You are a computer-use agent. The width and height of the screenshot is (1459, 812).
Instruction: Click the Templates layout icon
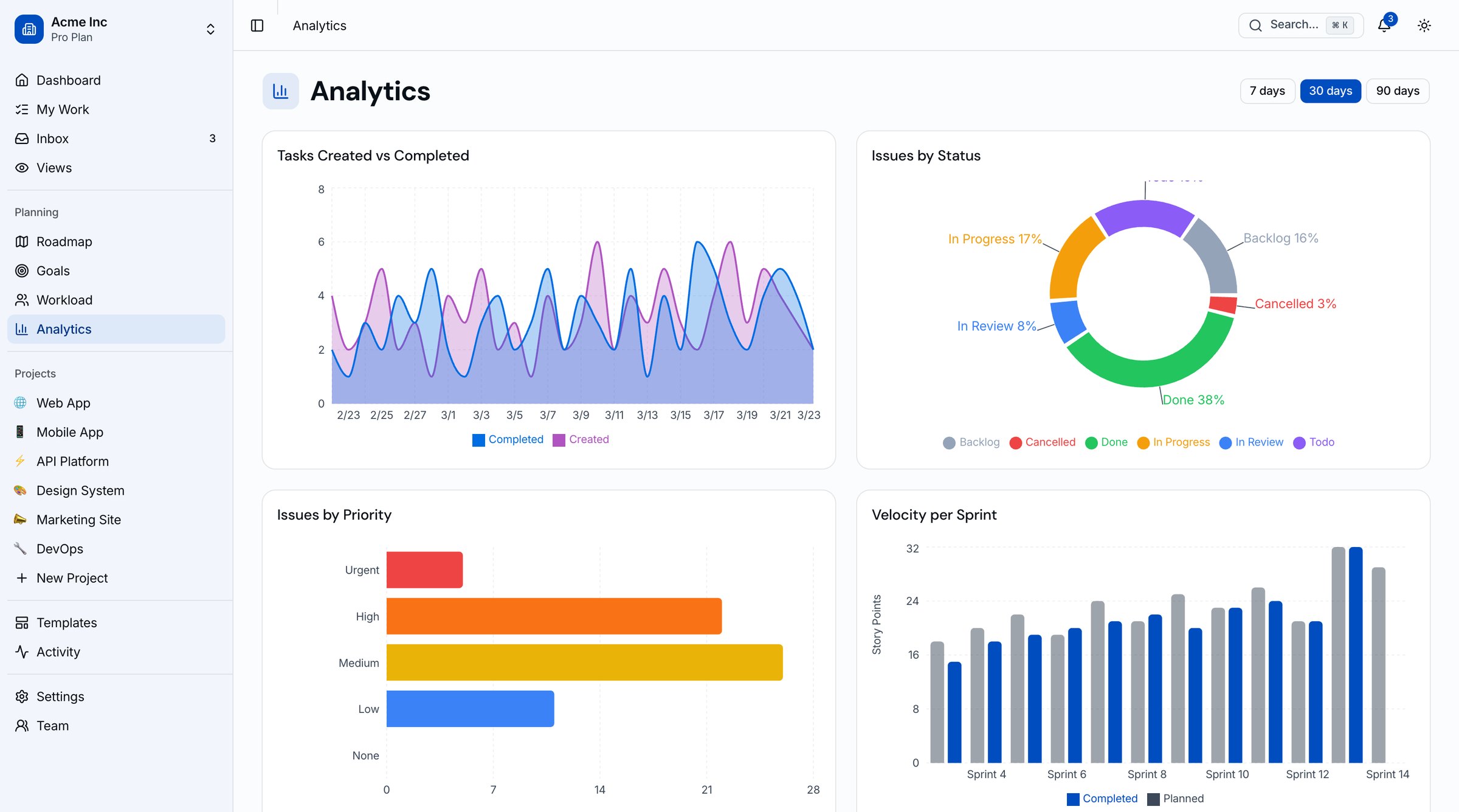point(22,622)
